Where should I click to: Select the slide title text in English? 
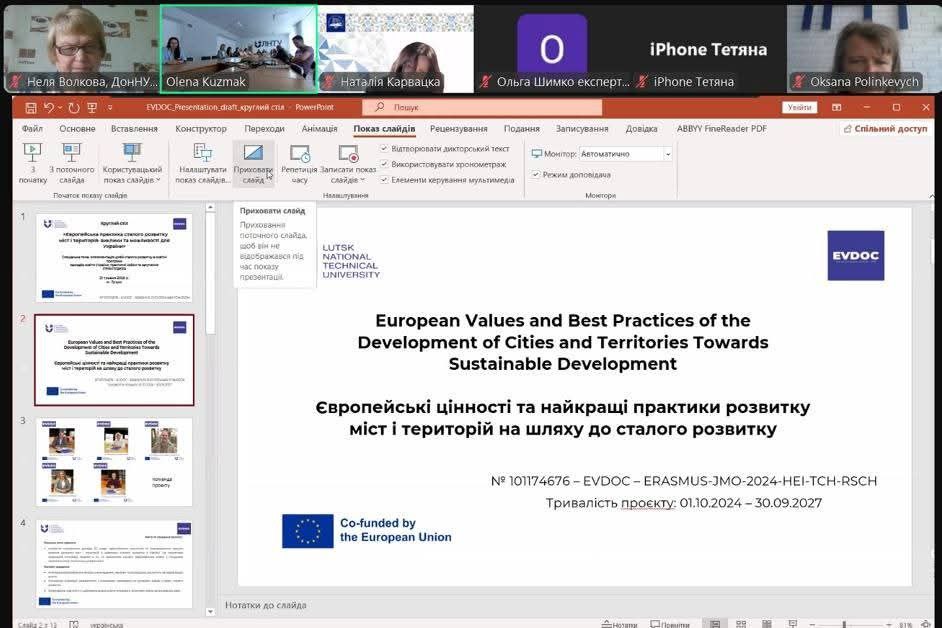click(x=563, y=342)
